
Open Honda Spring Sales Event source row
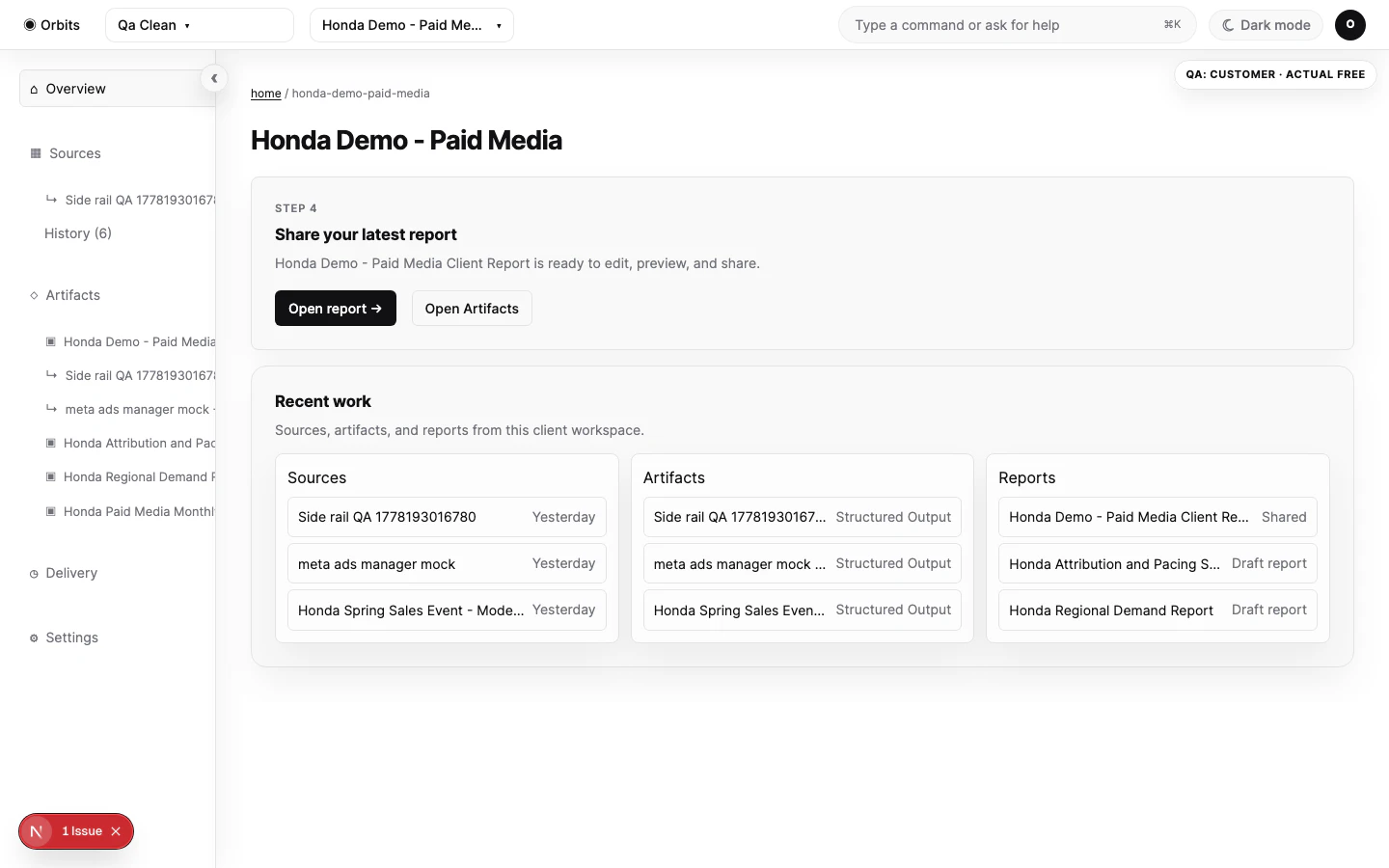click(x=447, y=610)
